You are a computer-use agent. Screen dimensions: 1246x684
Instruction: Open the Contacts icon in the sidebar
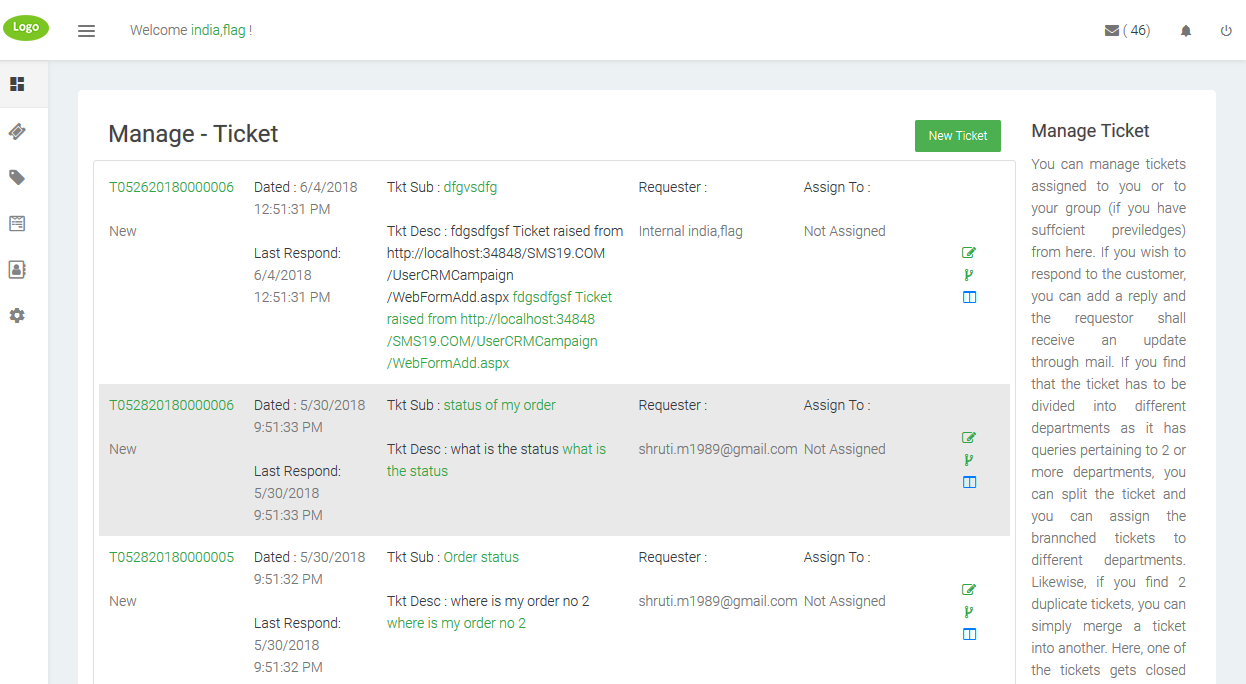[x=16, y=269]
